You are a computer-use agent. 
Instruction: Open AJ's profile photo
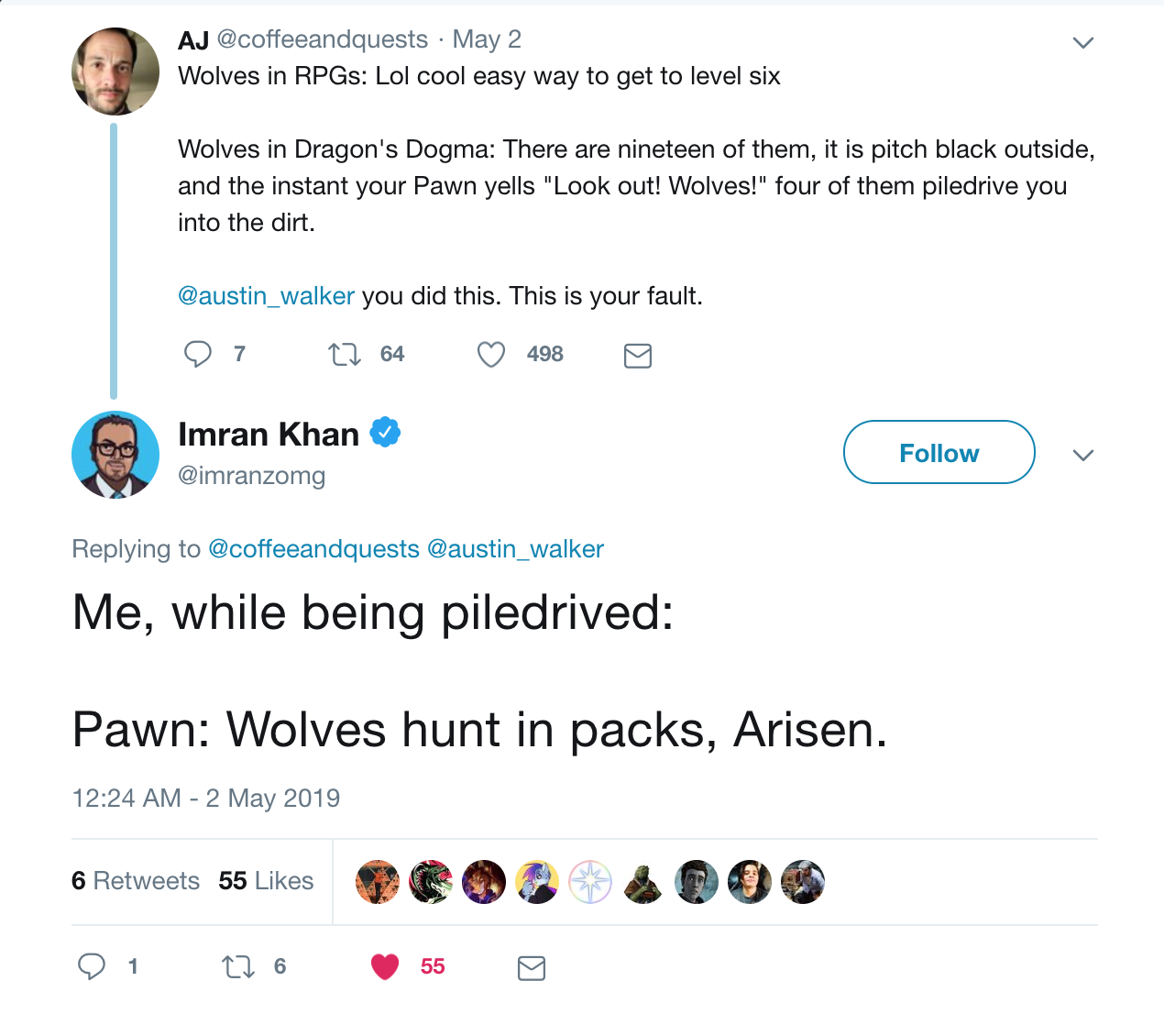[115, 72]
